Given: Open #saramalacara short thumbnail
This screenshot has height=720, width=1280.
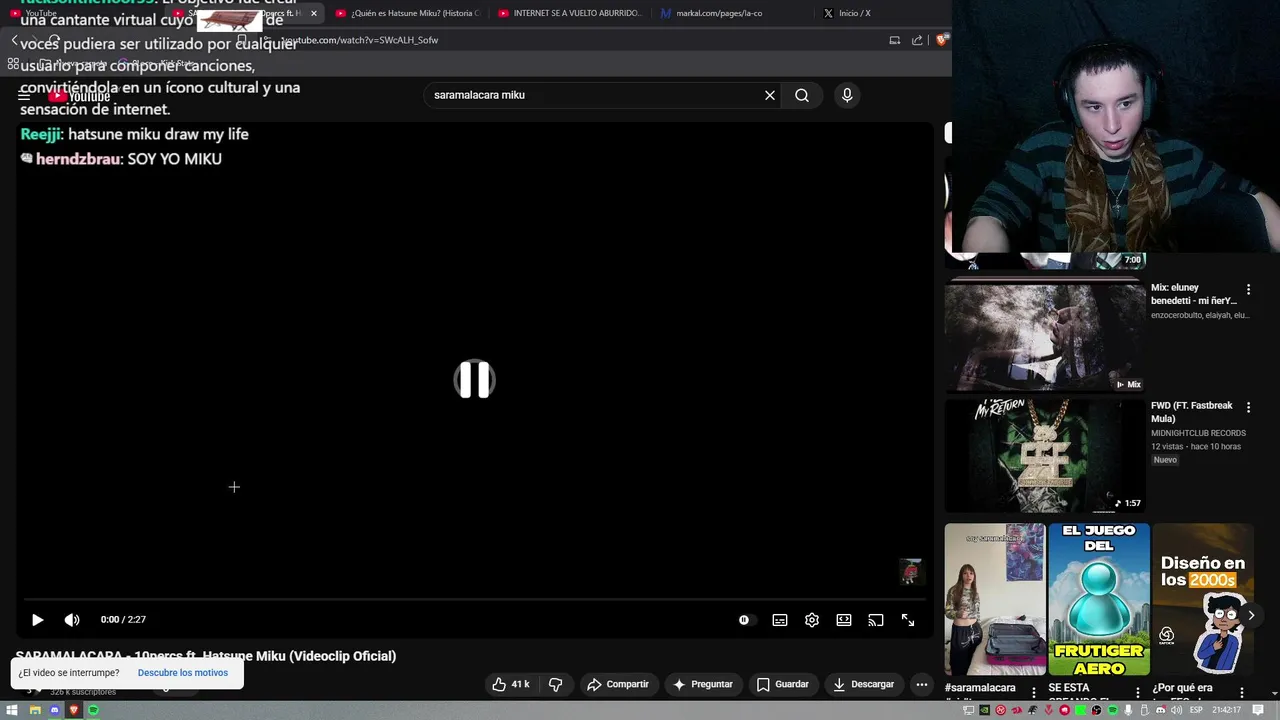Looking at the screenshot, I should 995,599.
